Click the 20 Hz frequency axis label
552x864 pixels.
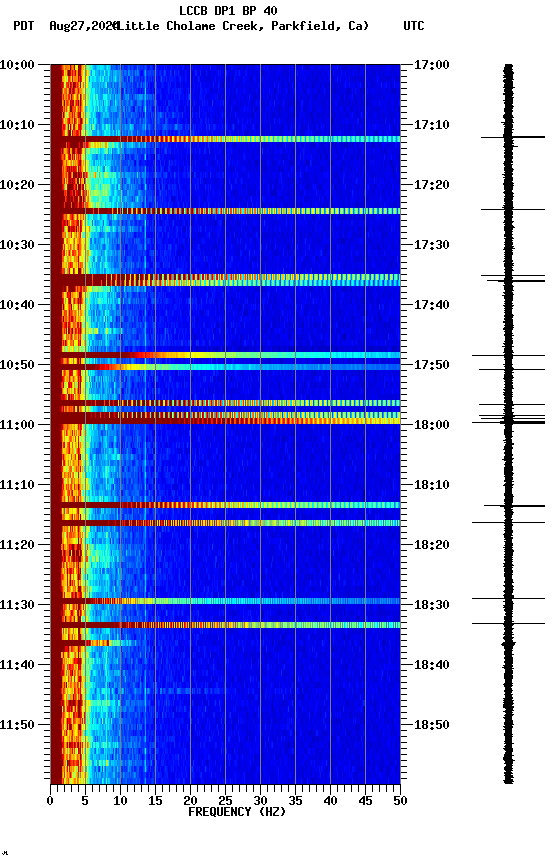190,801
